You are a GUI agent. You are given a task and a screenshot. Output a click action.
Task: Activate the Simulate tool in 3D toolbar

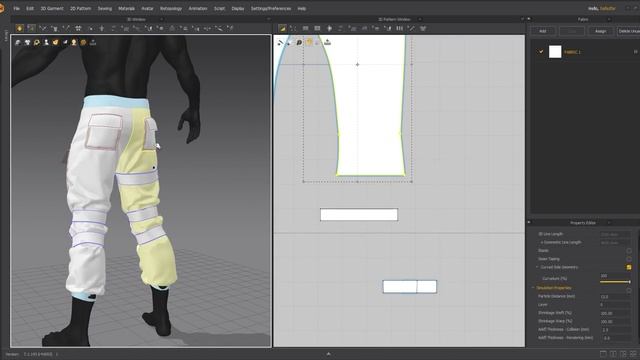coord(20,28)
